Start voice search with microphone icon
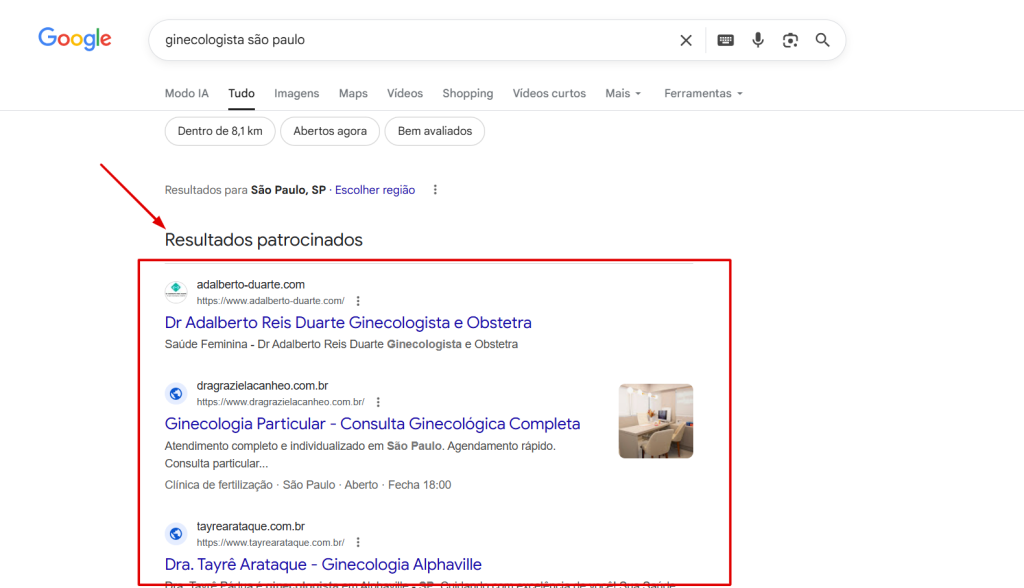Image resolution: width=1024 pixels, height=588 pixels. pyautogui.click(x=758, y=40)
